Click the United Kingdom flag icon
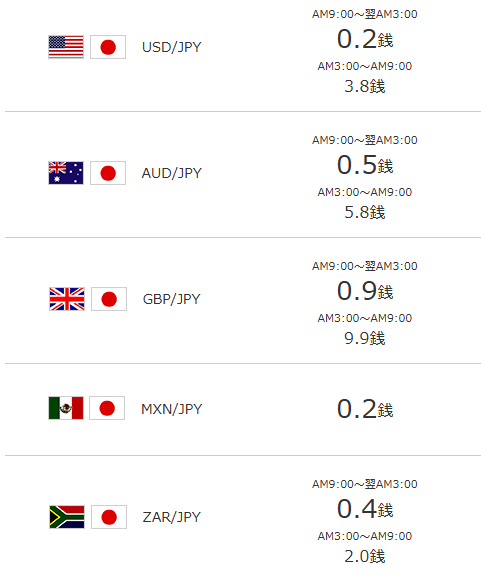The height and width of the screenshot is (578, 481). (x=67, y=299)
